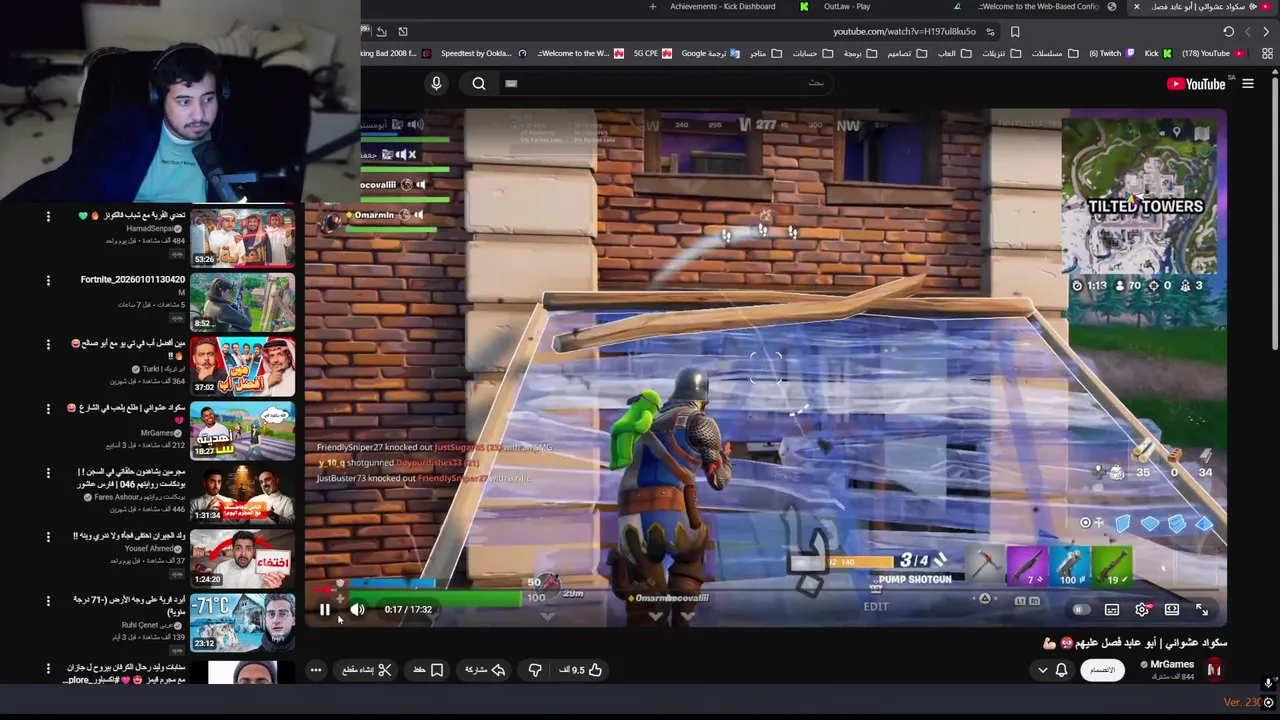Create a clip with the scissors button
Screen dimensions: 1280x720
click(367, 670)
